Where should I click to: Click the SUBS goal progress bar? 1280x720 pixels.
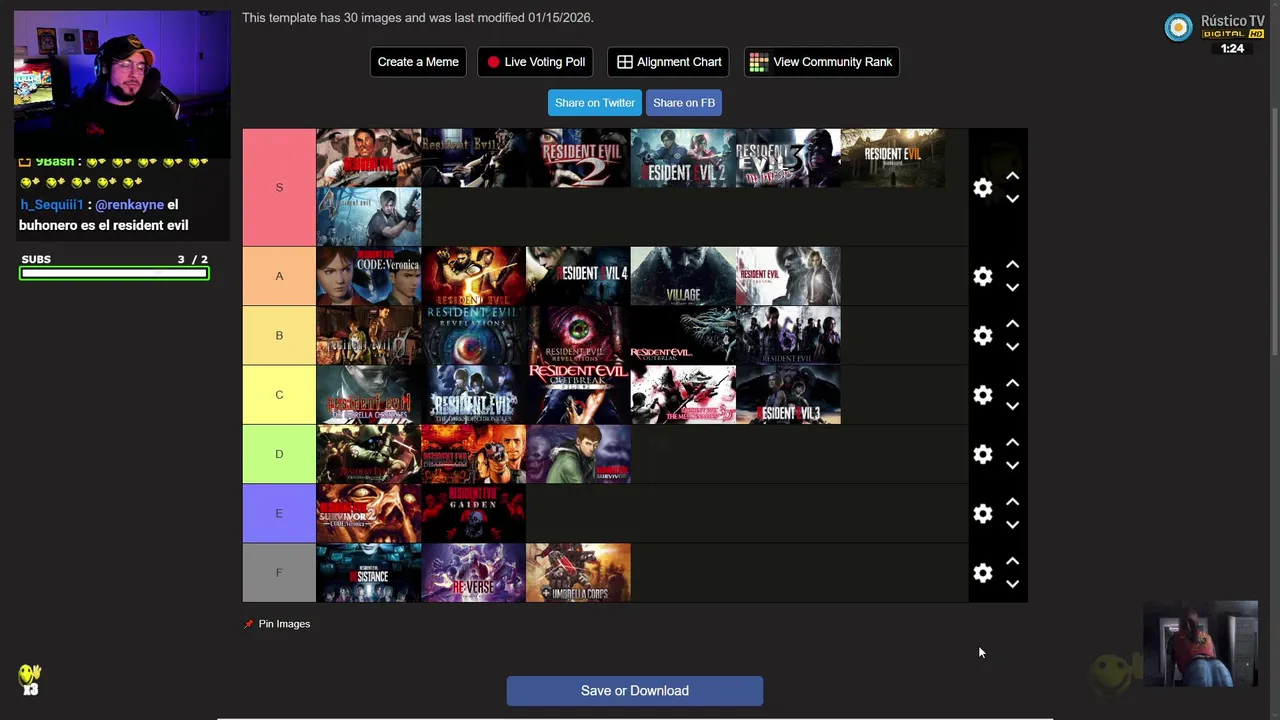114,273
